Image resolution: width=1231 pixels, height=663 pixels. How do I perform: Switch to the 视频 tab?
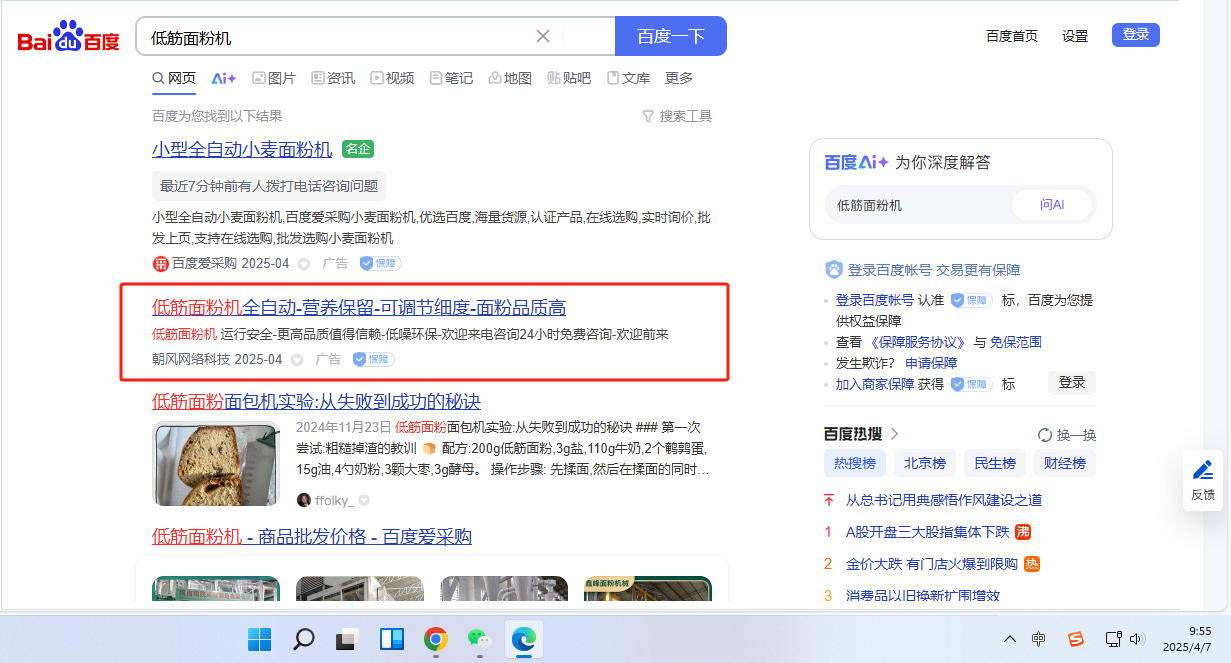click(x=392, y=78)
